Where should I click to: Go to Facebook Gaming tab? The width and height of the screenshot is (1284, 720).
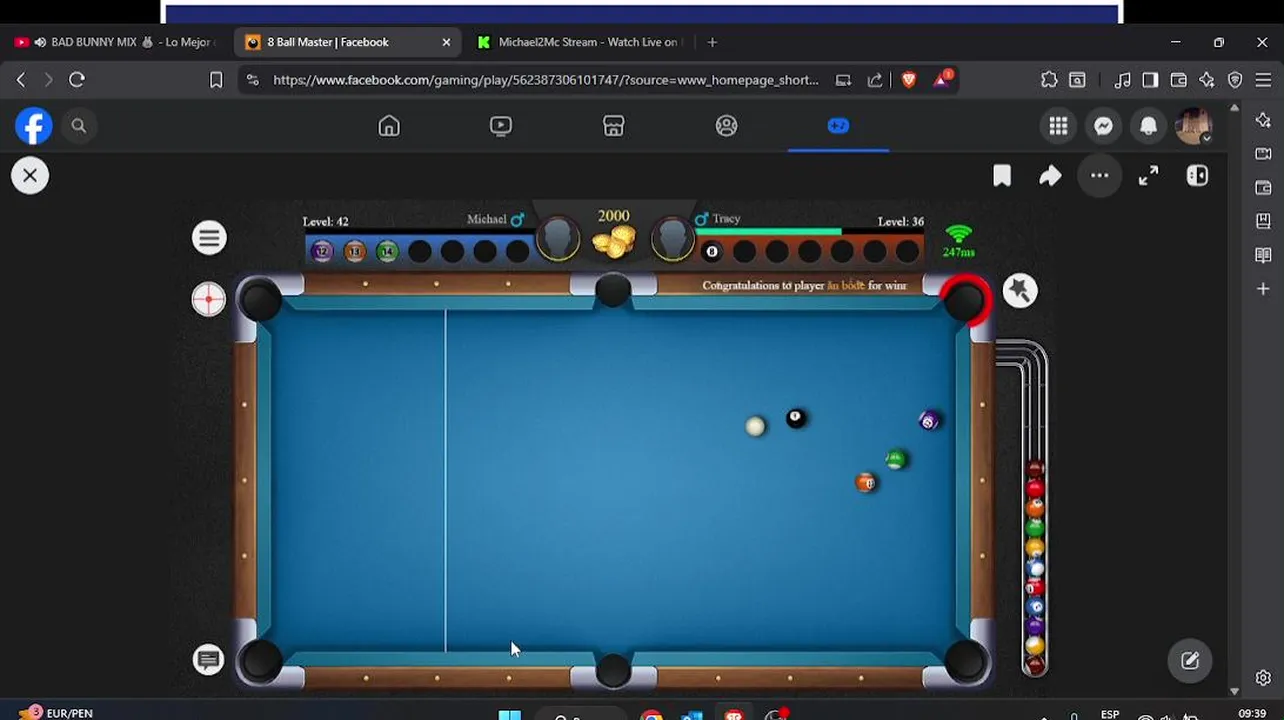[x=838, y=126]
